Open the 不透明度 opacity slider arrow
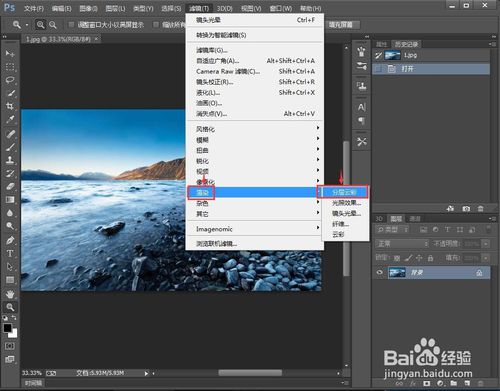Screen dimensions: 500x391 pyautogui.click(x=486, y=244)
